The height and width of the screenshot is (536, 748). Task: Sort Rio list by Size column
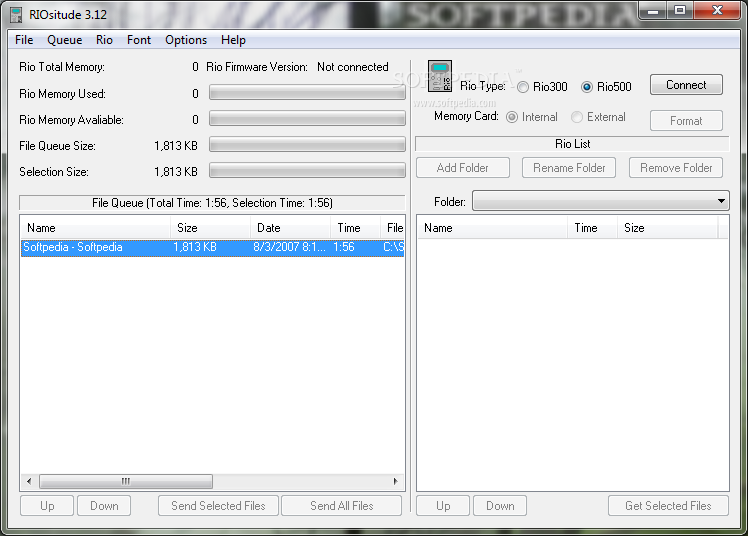(668, 228)
